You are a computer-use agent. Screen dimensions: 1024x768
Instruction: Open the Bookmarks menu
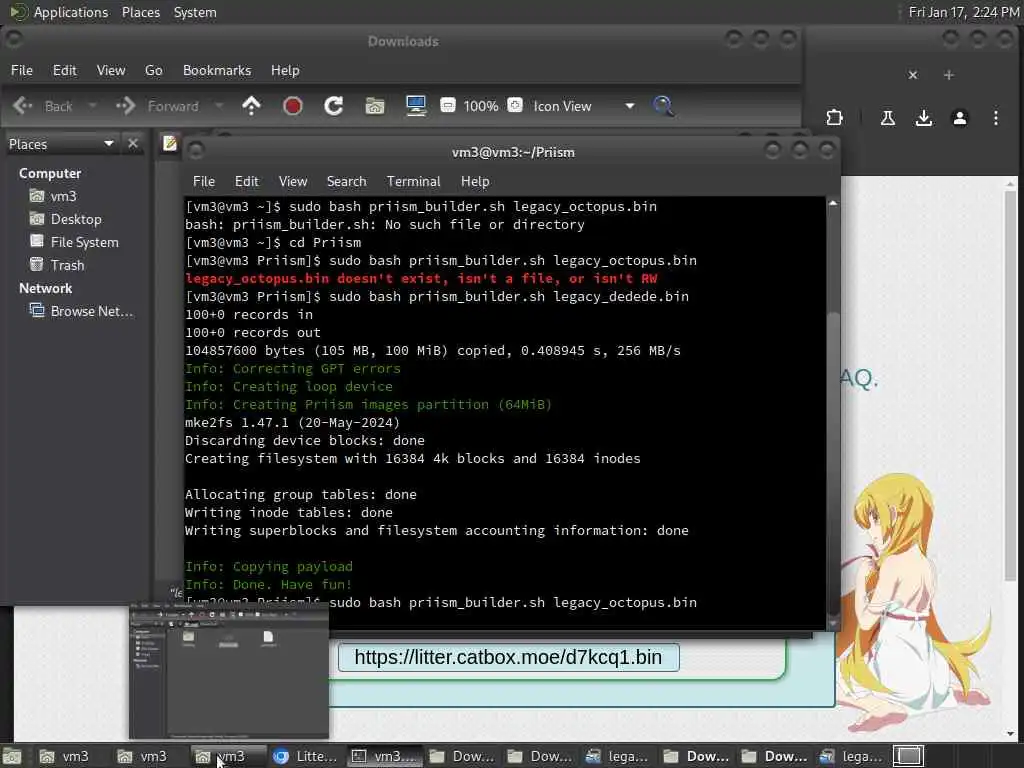(217, 71)
